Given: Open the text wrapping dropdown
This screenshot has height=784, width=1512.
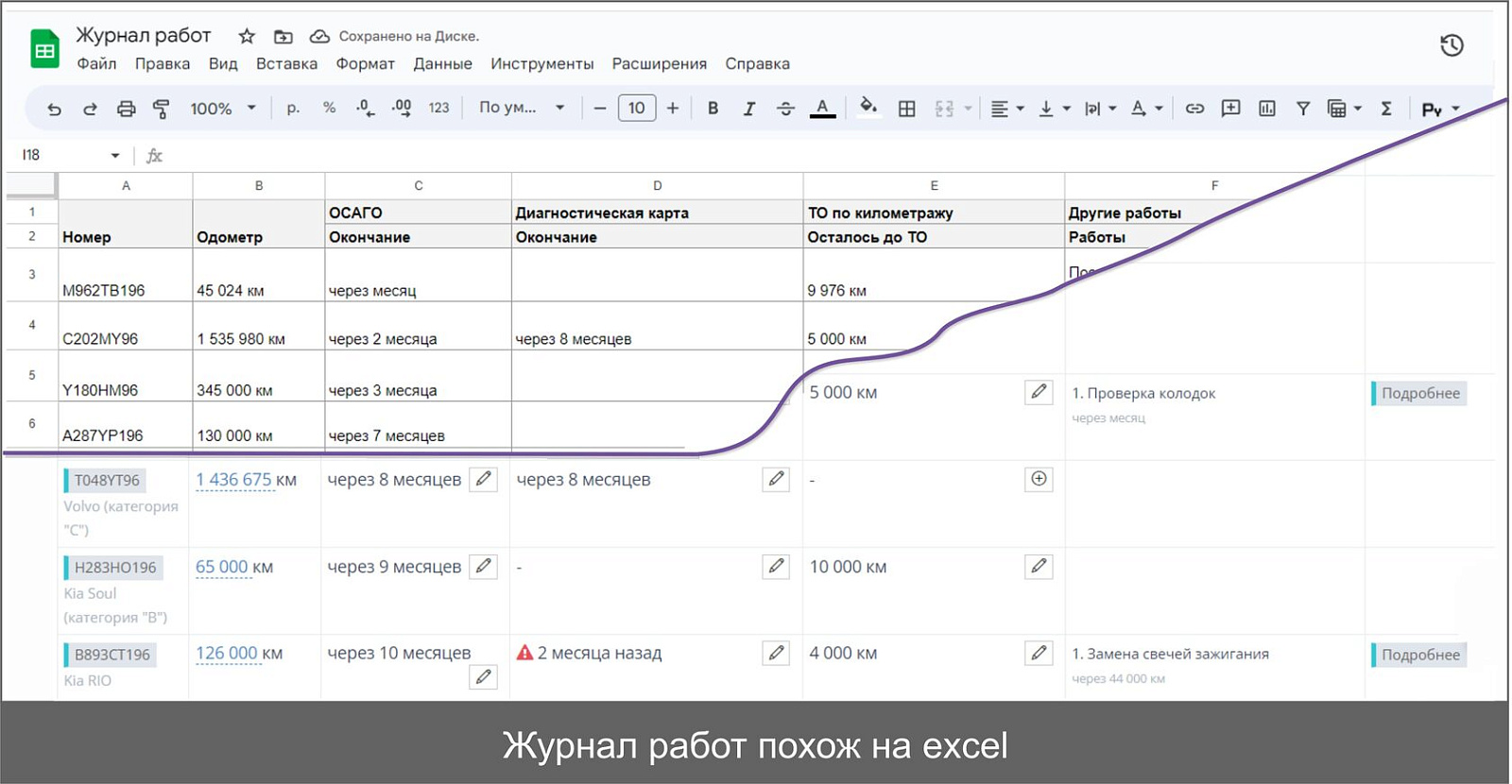Looking at the screenshot, I should 1100,109.
